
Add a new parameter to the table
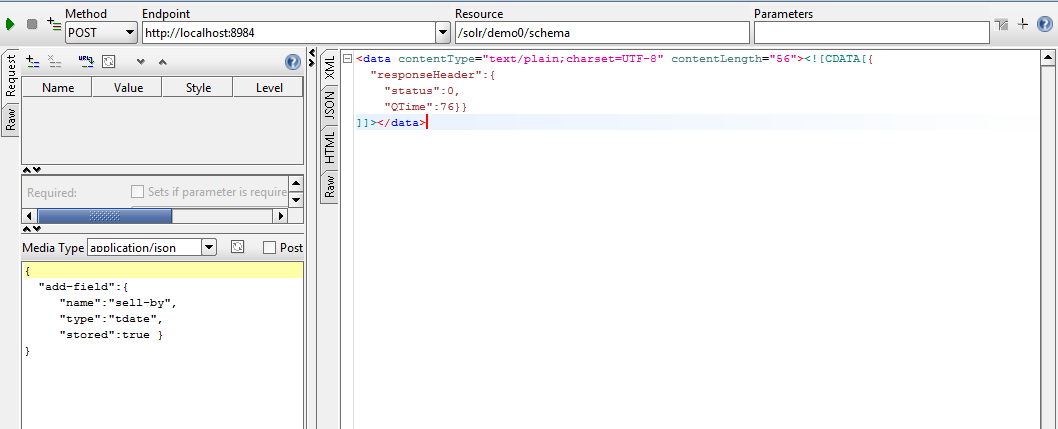tap(32, 61)
